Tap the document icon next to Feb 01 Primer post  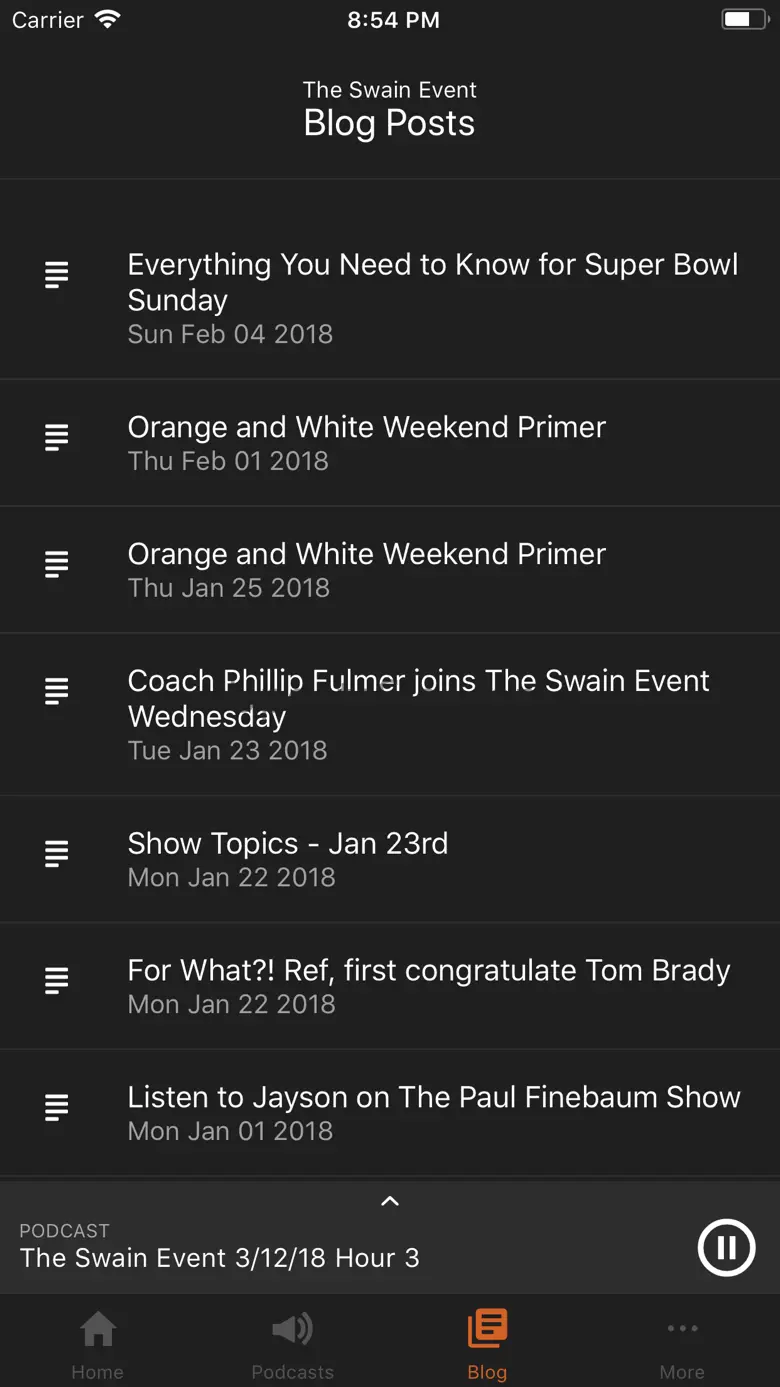click(x=57, y=437)
